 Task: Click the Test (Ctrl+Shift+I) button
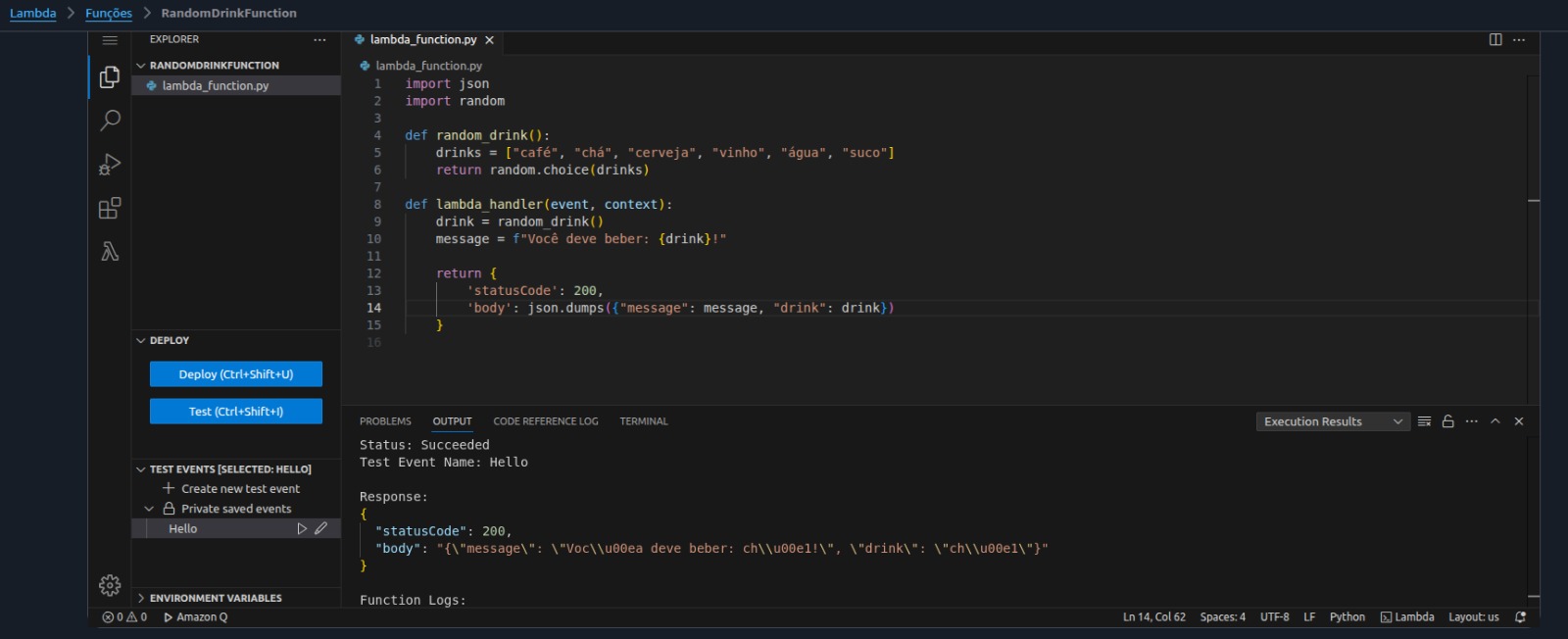click(x=236, y=412)
